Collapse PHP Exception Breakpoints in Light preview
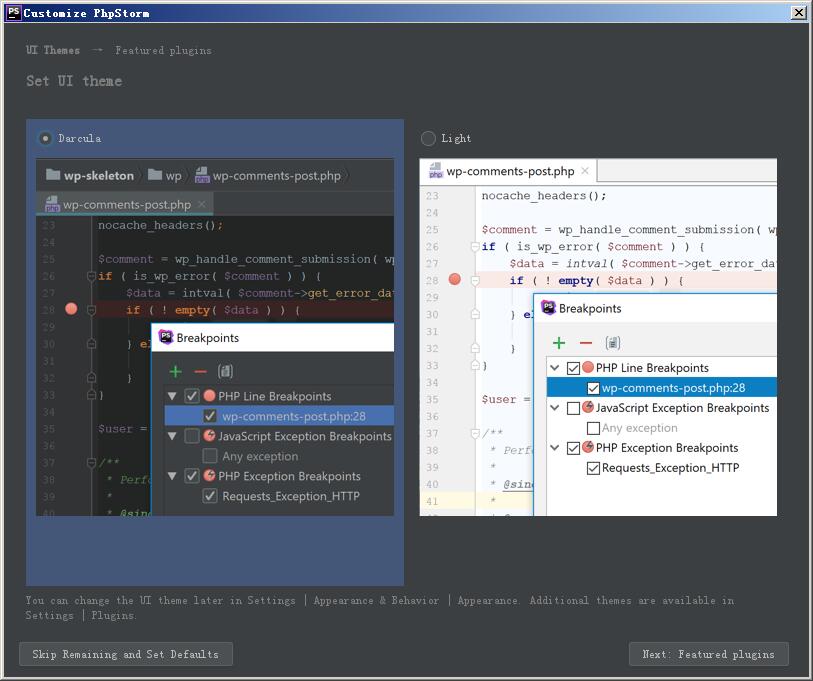This screenshot has width=813, height=681. tap(555, 448)
